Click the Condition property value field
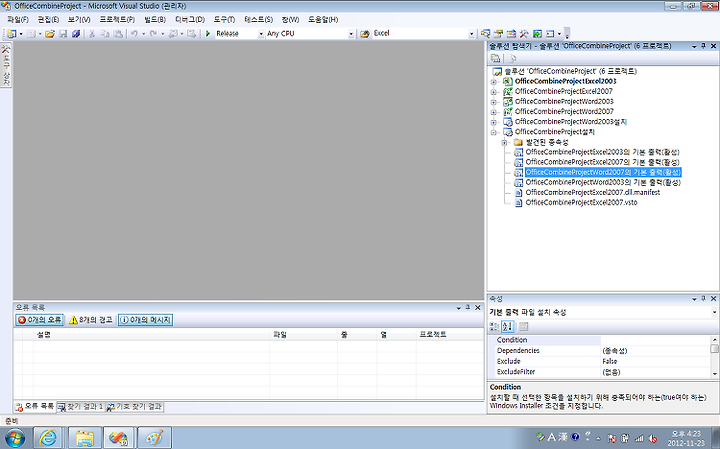The image size is (720, 449). (655, 340)
